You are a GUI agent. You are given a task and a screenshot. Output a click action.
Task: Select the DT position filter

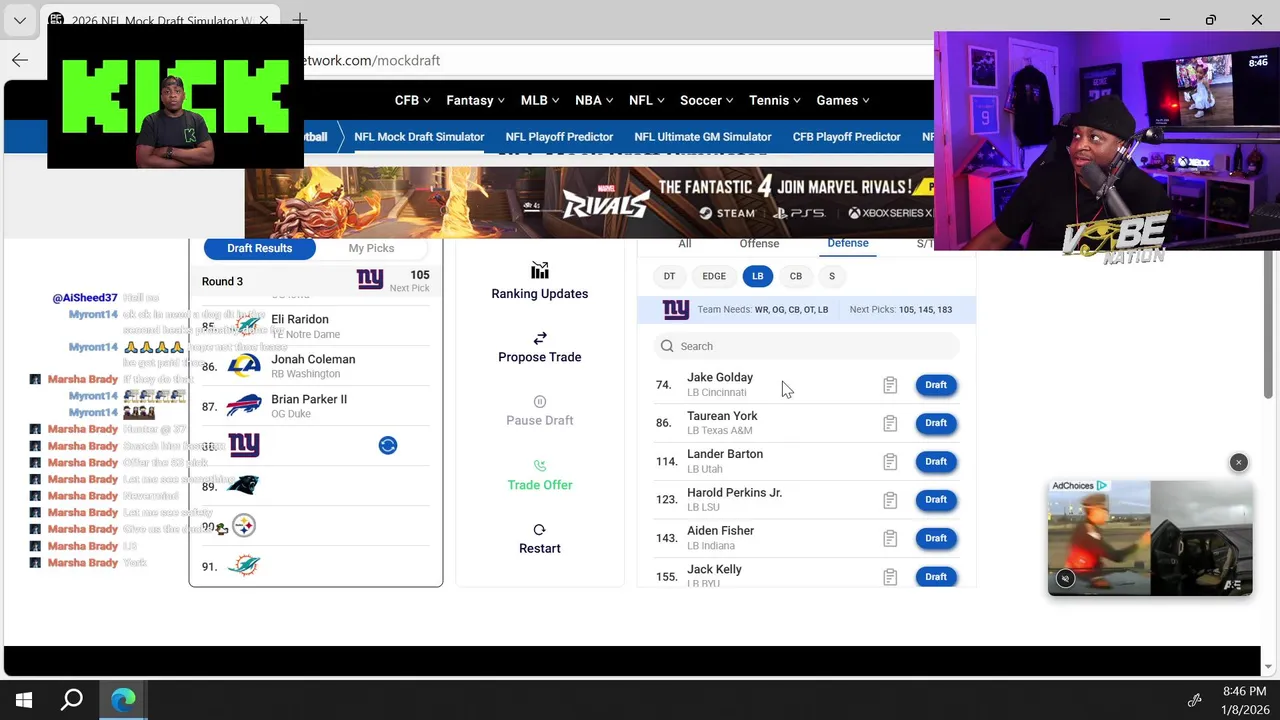click(669, 276)
